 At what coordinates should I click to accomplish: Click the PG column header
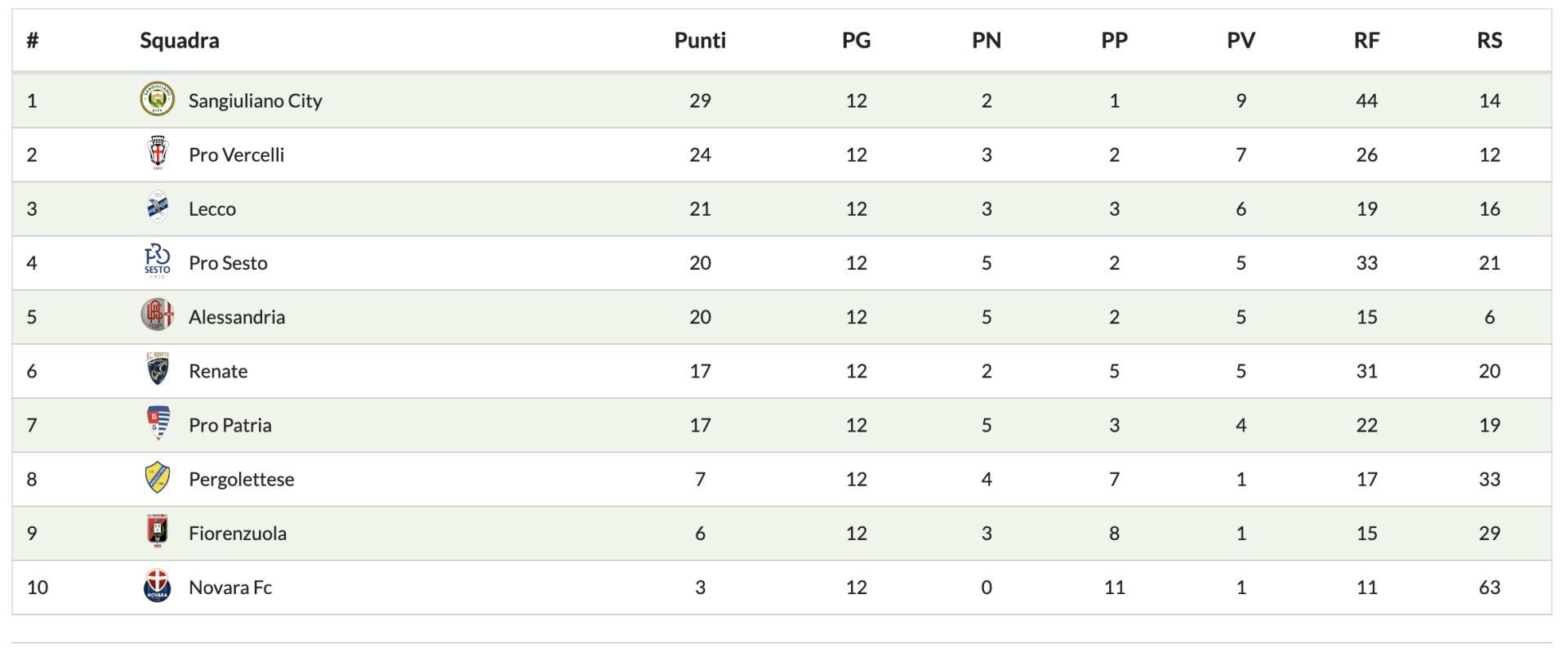pyautogui.click(x=856, y=41)
